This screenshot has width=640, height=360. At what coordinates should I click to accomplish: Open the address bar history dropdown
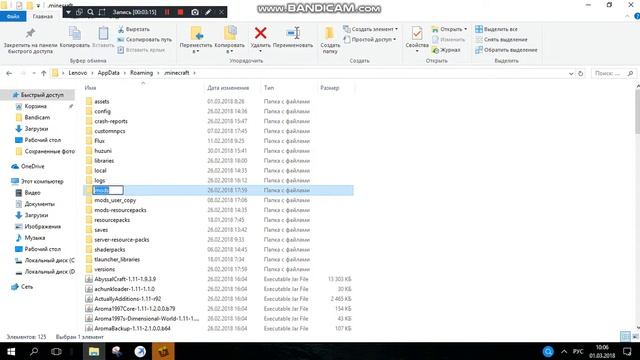[571, 73]
